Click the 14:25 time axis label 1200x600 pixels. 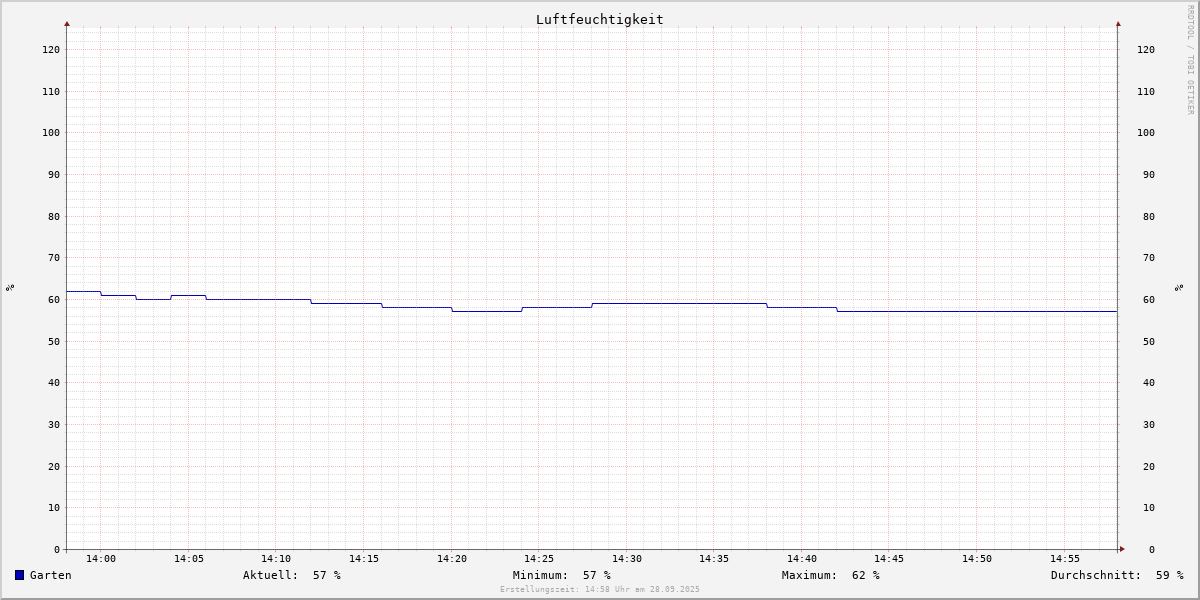[539, 559]
